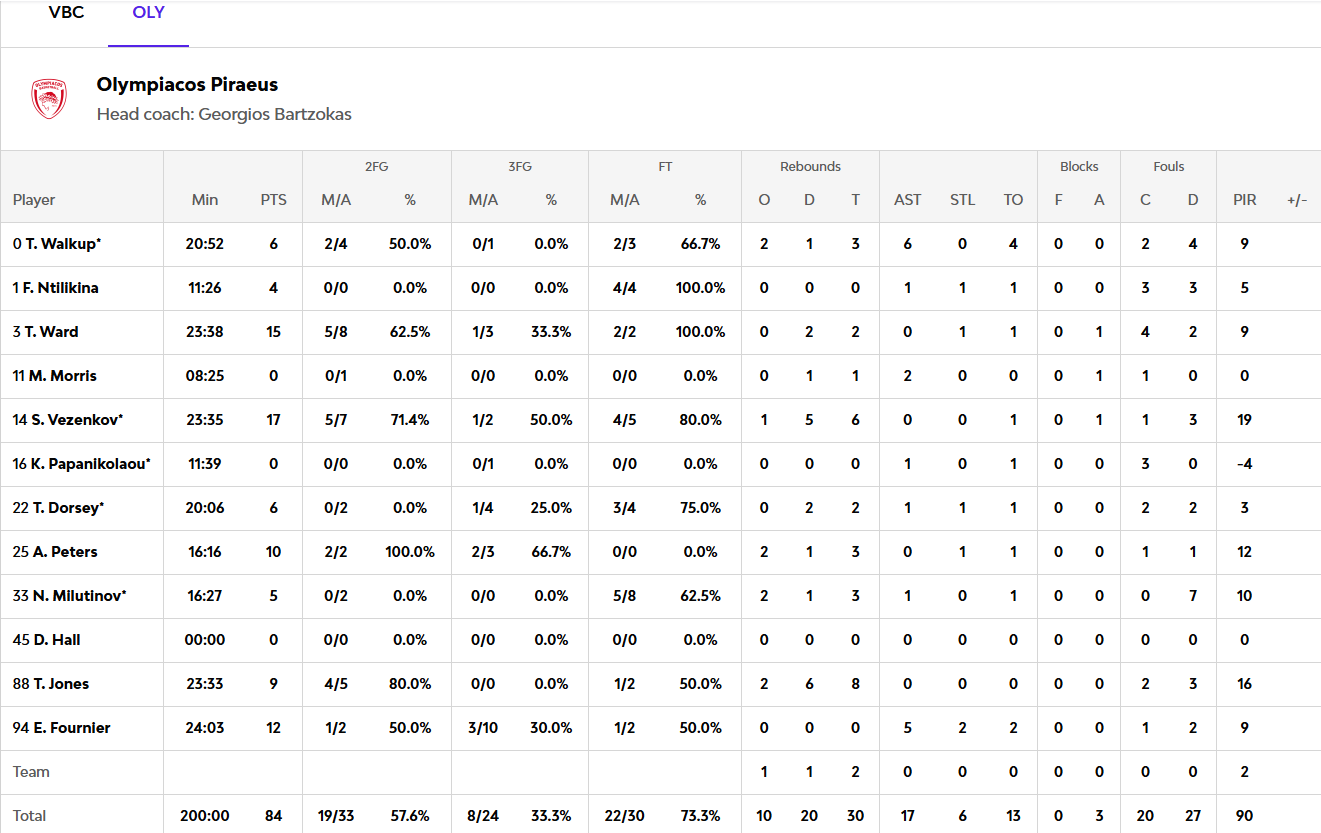This screenshot has width=1321, height=833.
Task: Sort by the PIR column header
Action: [1244, 200]
